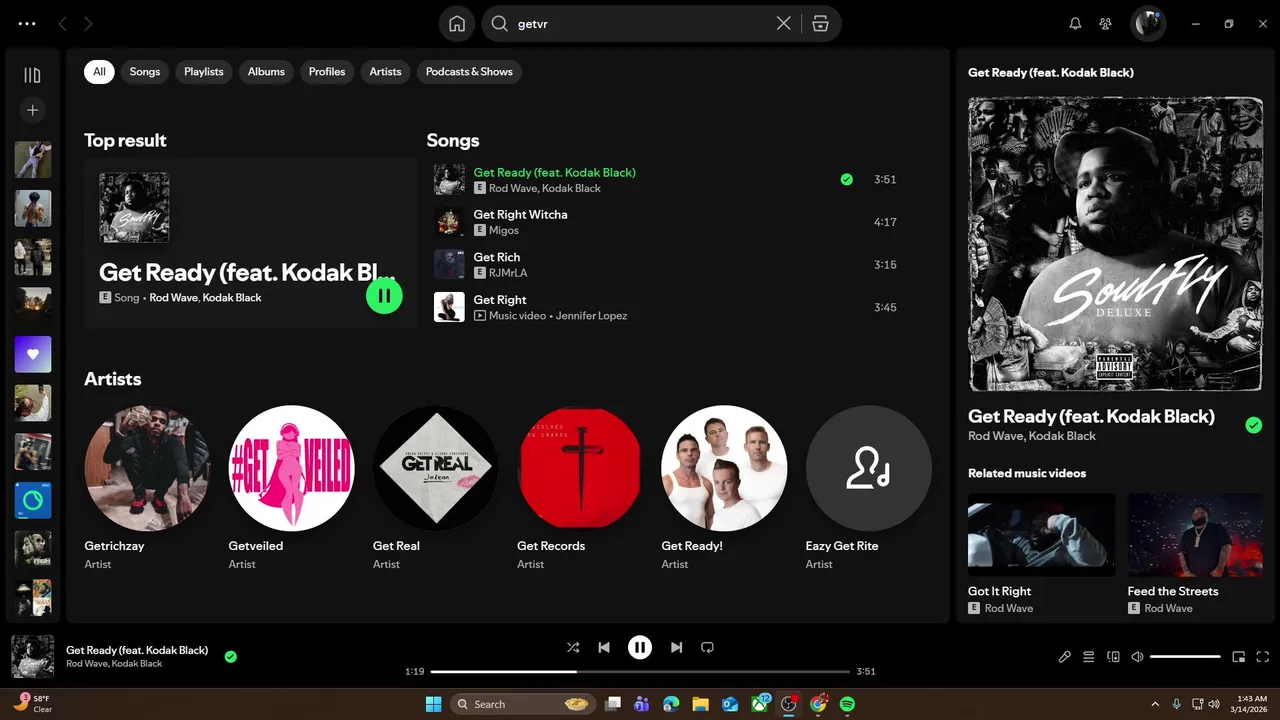
Task: Adjust the volume slider
Action: coord(1185,657)
